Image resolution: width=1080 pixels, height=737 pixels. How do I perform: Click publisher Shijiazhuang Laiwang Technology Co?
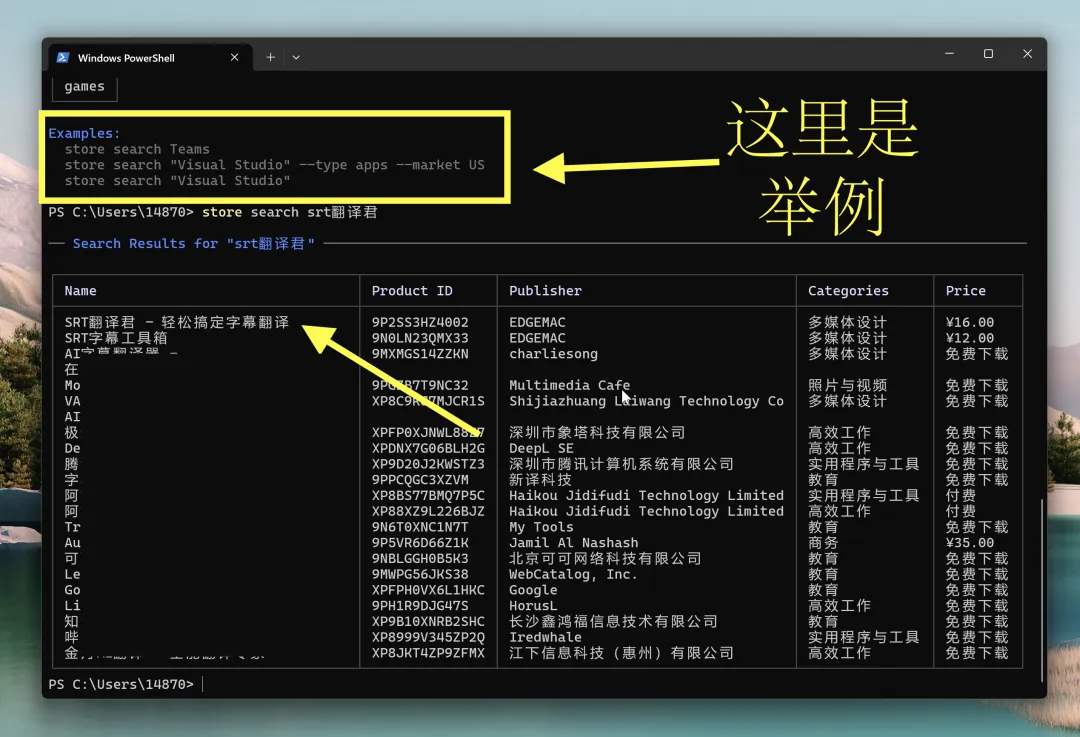tap(646, 401)
